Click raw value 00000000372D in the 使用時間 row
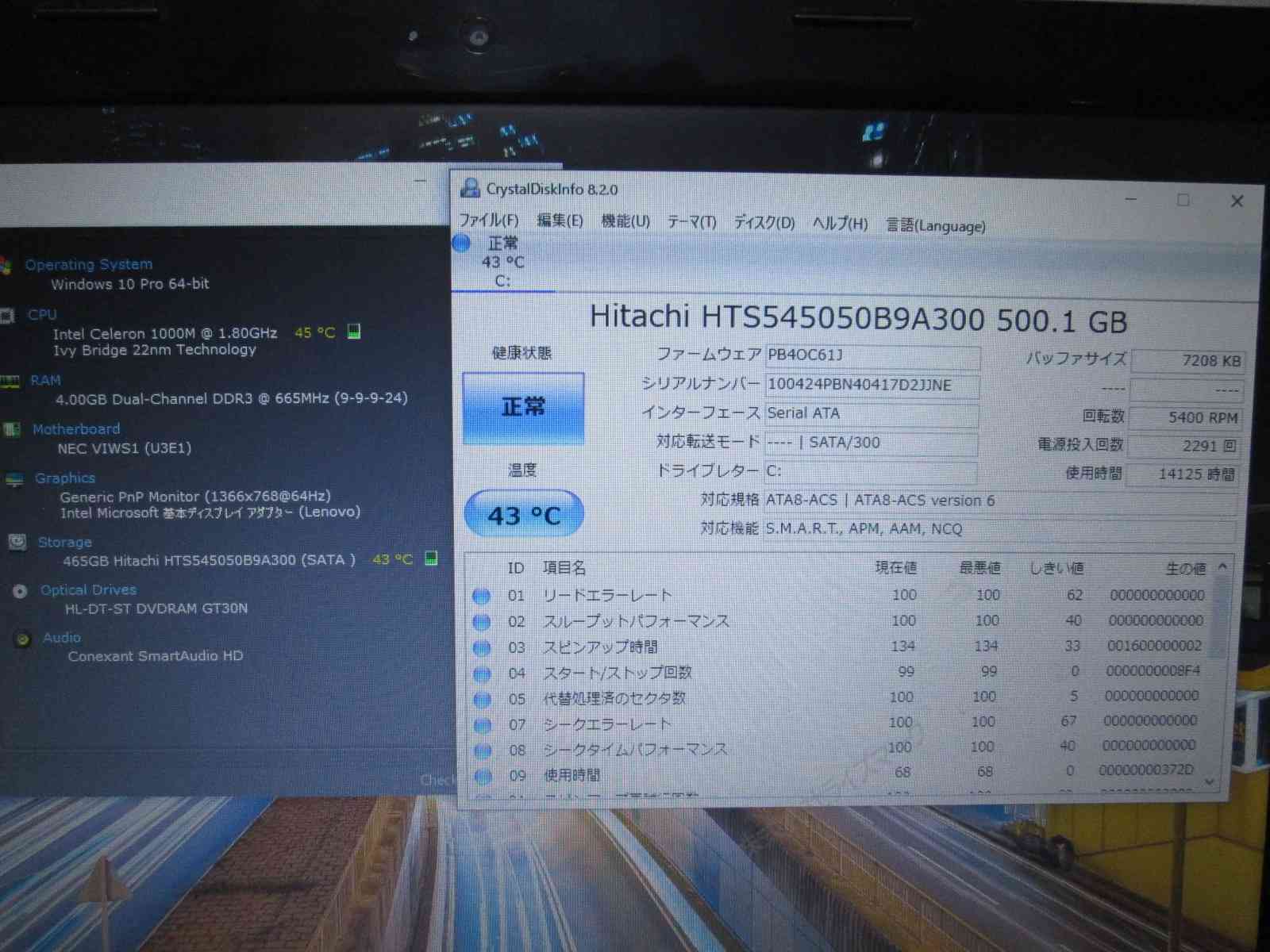The image size is (1270, 952). click(x=1146, y=770)
